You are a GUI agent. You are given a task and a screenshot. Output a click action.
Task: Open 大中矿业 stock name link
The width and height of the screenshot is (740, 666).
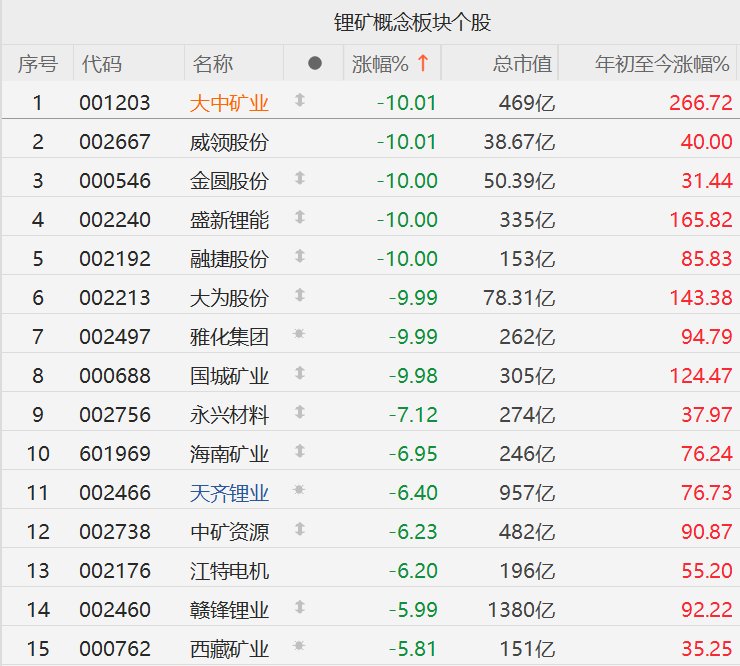pyautogui.click(x=229, y=103)
